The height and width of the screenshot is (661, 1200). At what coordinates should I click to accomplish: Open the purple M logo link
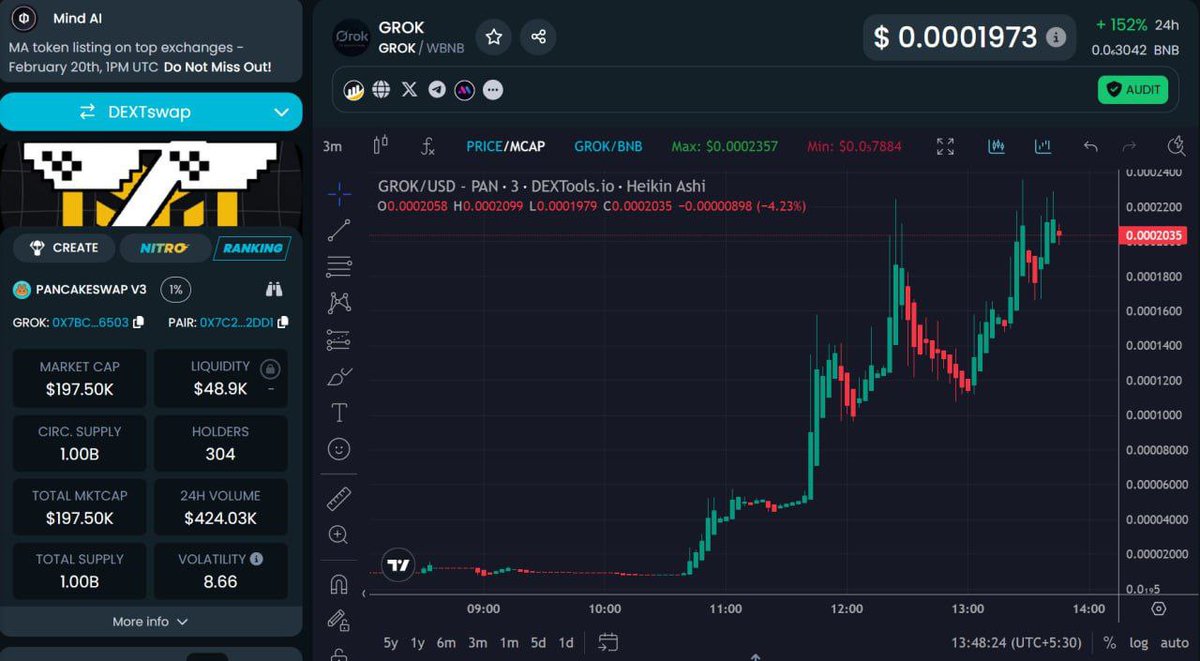click(465, 90)
